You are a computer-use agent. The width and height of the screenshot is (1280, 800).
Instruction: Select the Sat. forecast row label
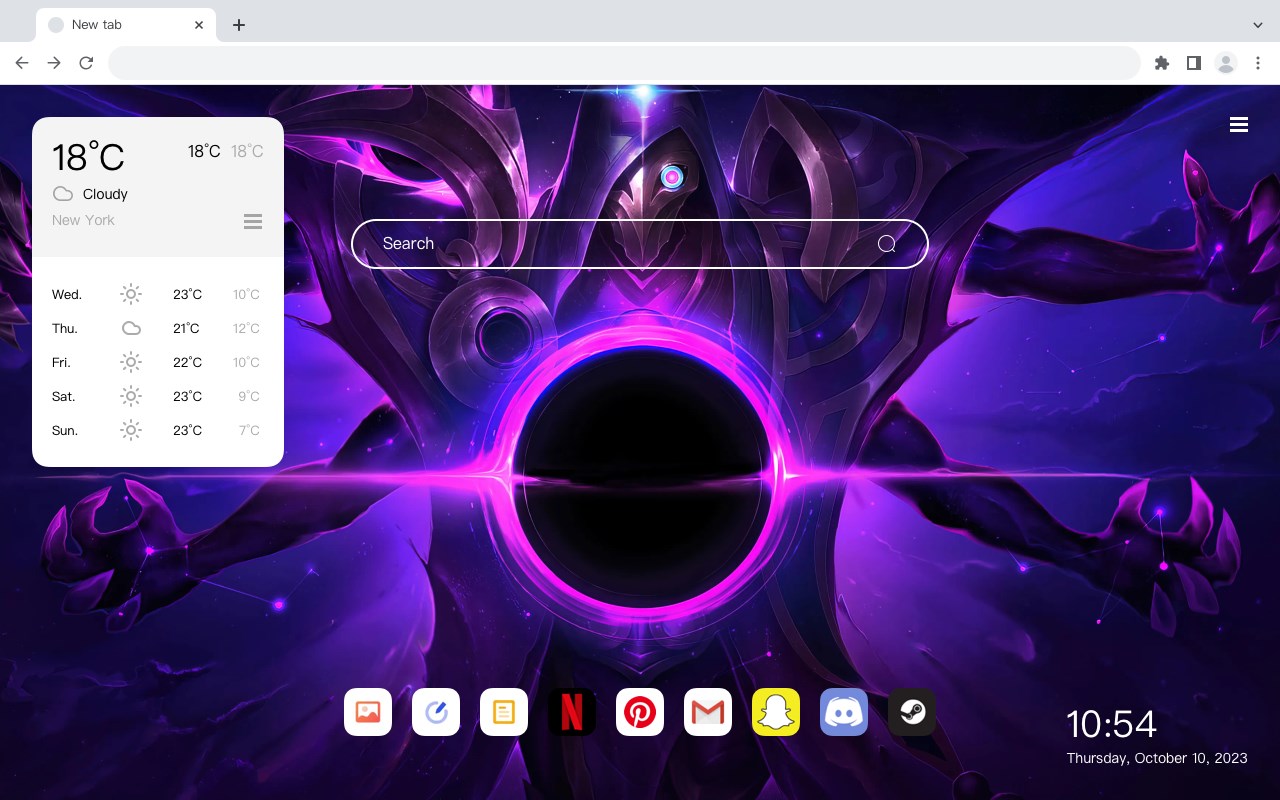point(64,396)
